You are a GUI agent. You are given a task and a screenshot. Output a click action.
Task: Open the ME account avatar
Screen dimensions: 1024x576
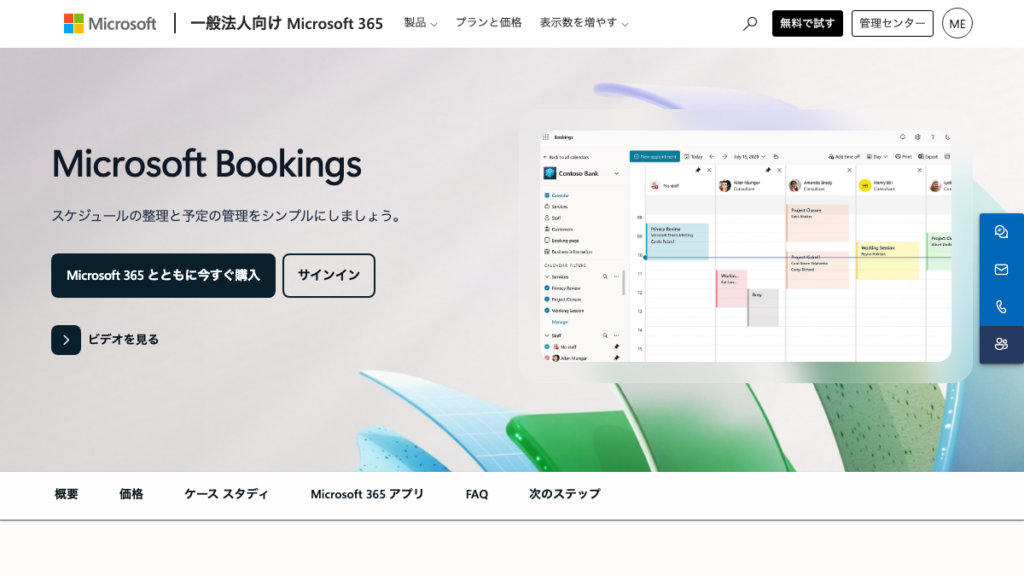[x=957, y=24]
